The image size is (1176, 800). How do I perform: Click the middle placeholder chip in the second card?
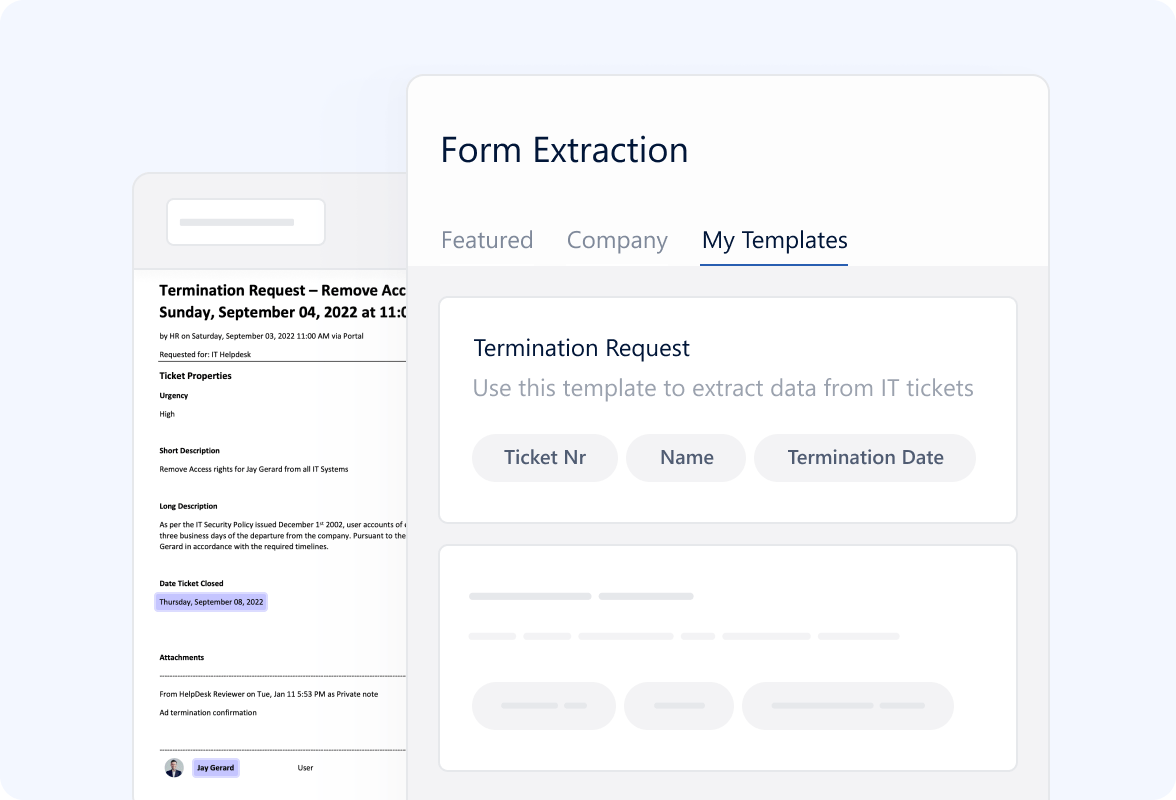[x=679, y=706]
